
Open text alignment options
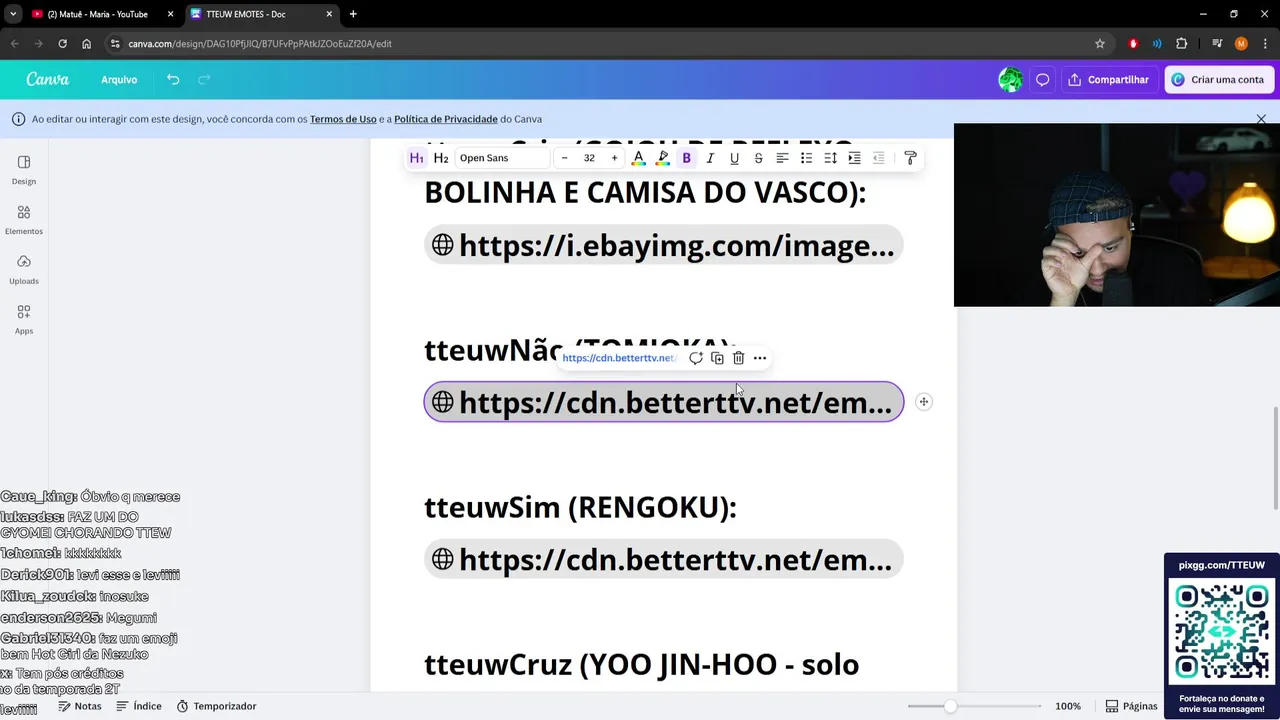coord(782,158)
